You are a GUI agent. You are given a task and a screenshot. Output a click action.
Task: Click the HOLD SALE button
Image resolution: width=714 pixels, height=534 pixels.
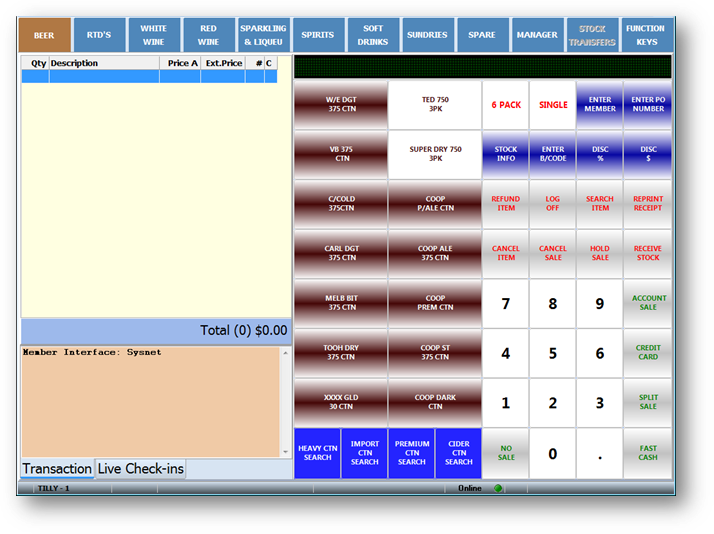click(x=600, y=253)
